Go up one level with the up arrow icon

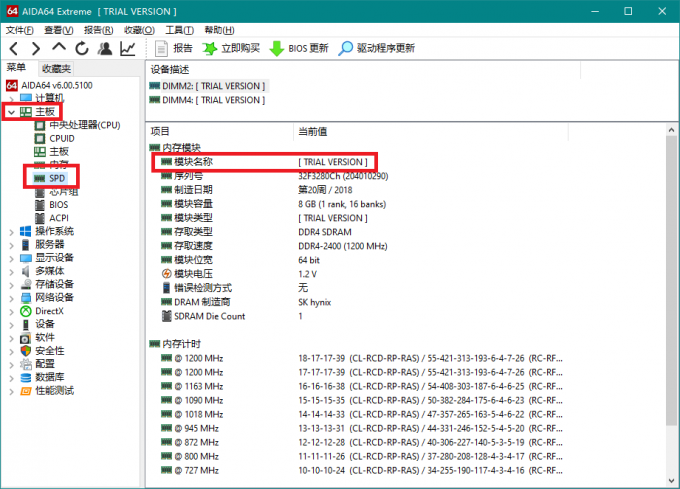coord(59,47)
